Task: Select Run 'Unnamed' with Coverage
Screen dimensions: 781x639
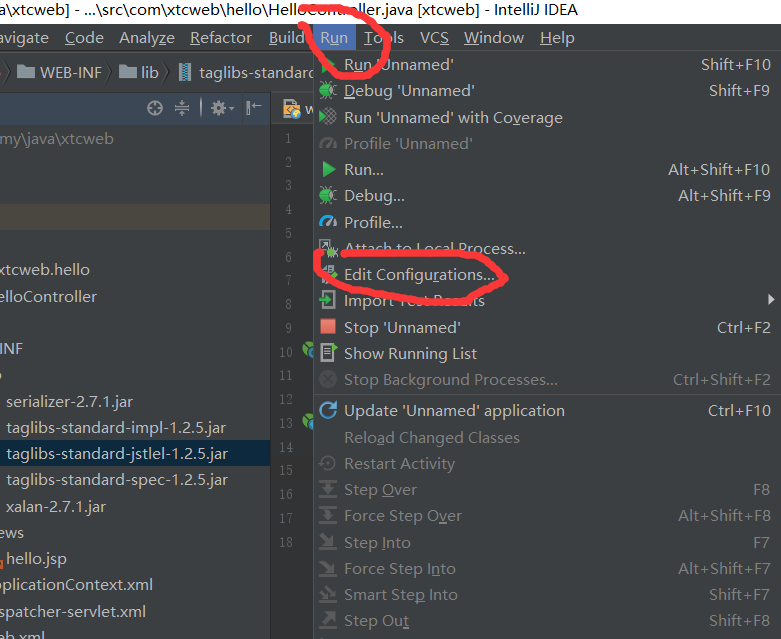Action: [x=547, y=118]
